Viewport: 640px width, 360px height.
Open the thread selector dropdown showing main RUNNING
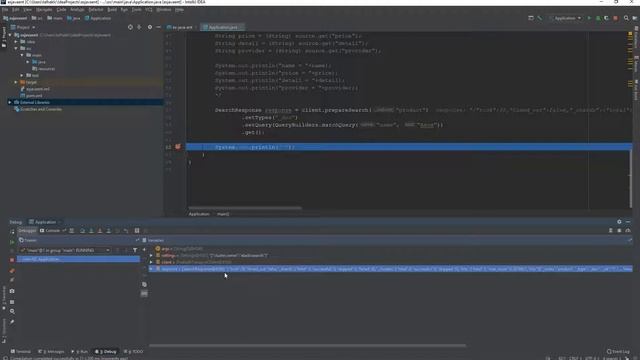[65, 250]
